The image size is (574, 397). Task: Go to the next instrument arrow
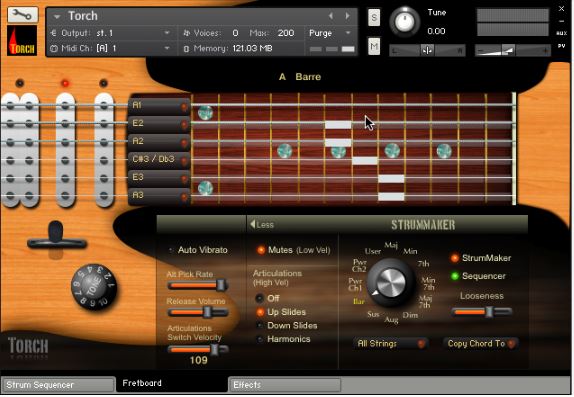point(347,16)
